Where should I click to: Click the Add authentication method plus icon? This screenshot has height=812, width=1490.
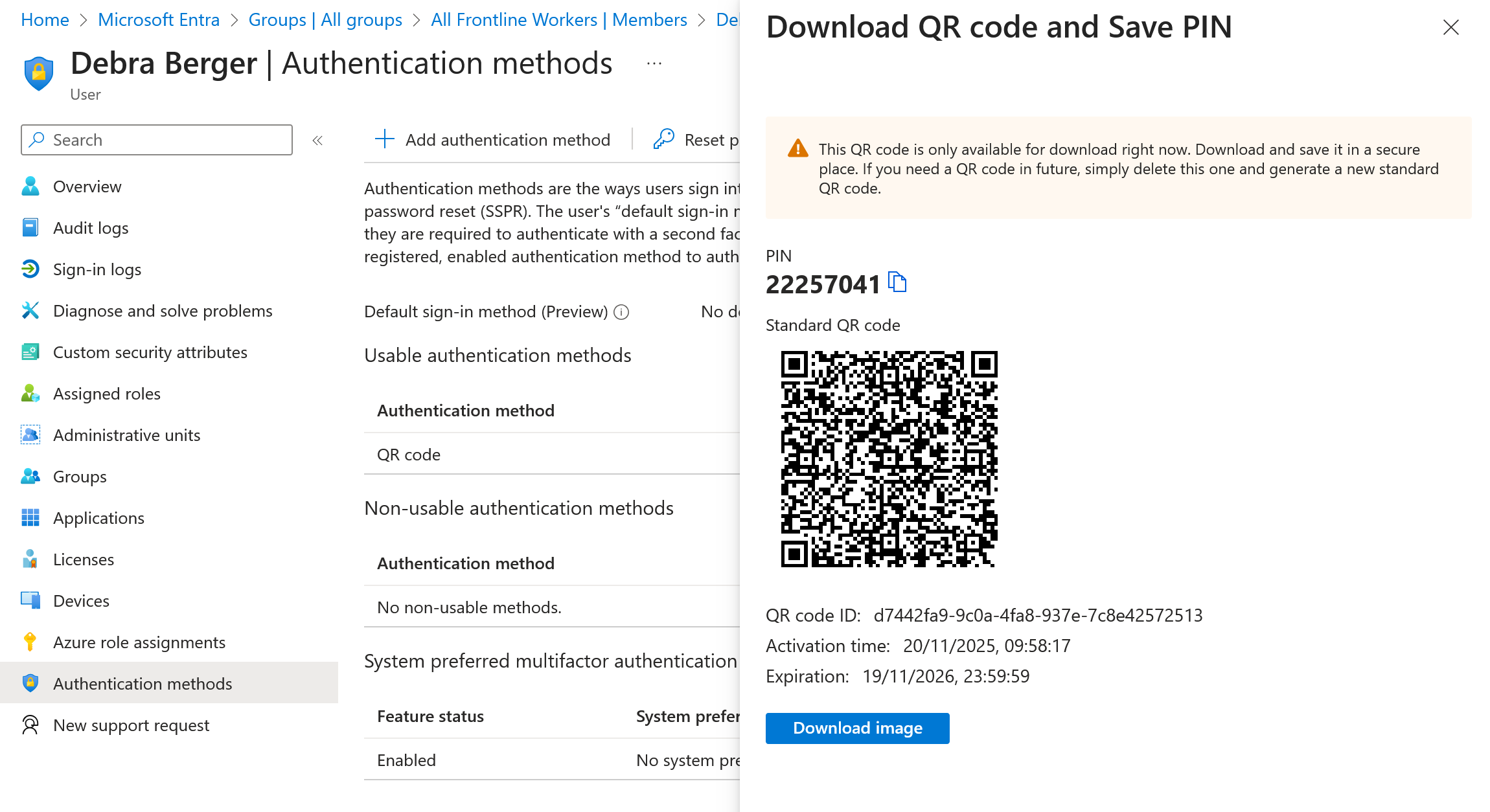tap(385, 139)
